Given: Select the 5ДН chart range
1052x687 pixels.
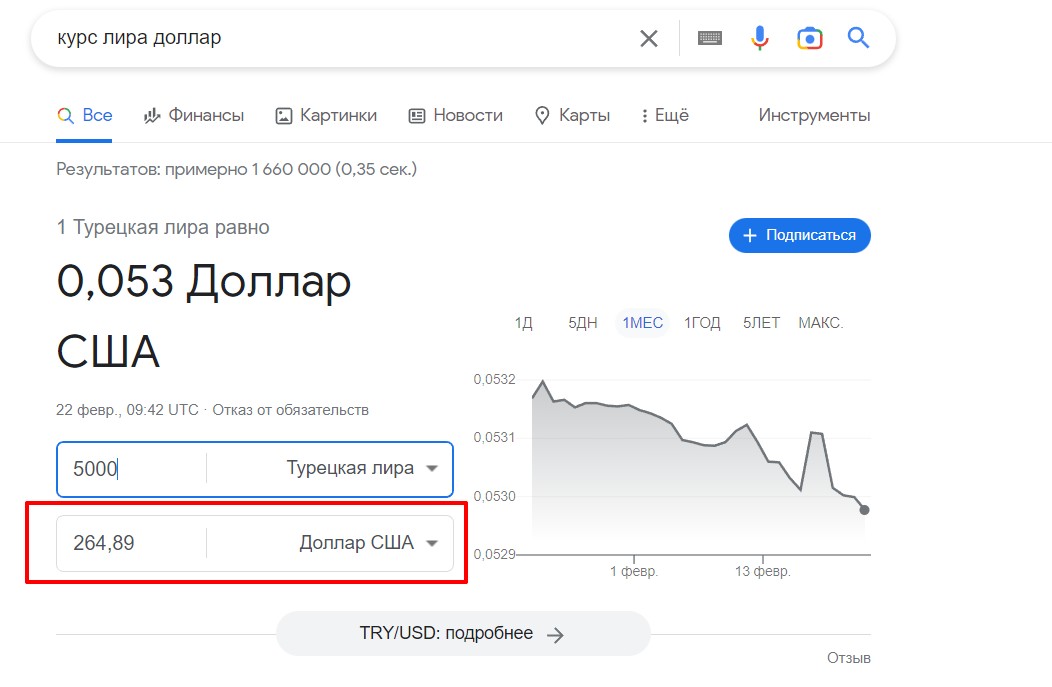Looking at the screenshot, I should click(x=582, y=323).
